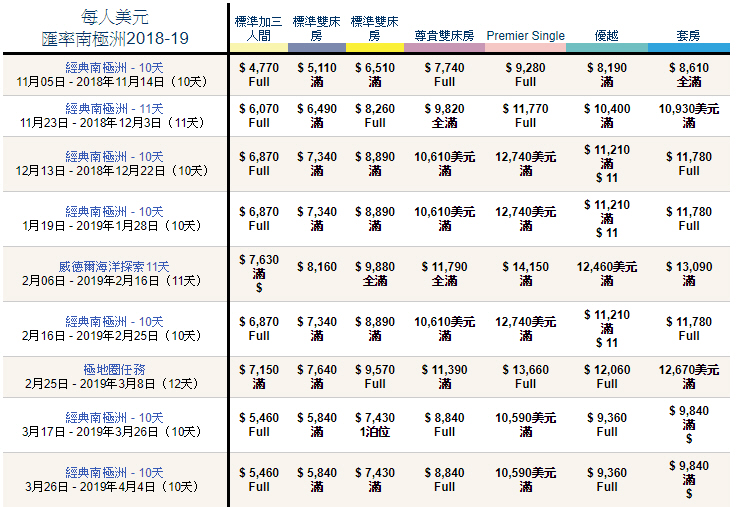The height and width of the screenshot is (507, 745).
Task: Open the 經典南極洲 - 10天 link for 1月19日 departure
Action: click(x=115, y=212)
